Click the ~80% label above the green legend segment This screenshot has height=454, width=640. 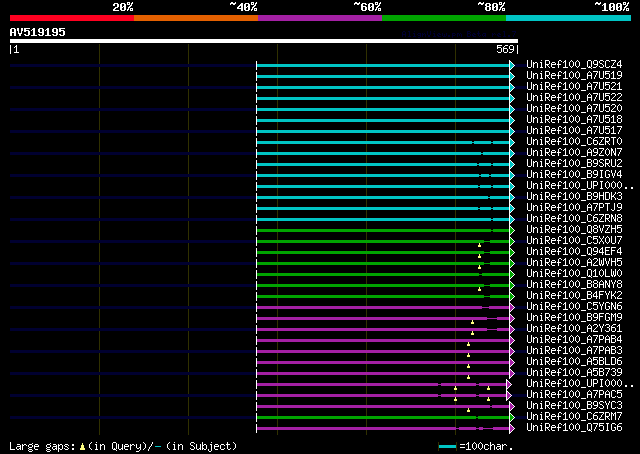pos(491,7)
